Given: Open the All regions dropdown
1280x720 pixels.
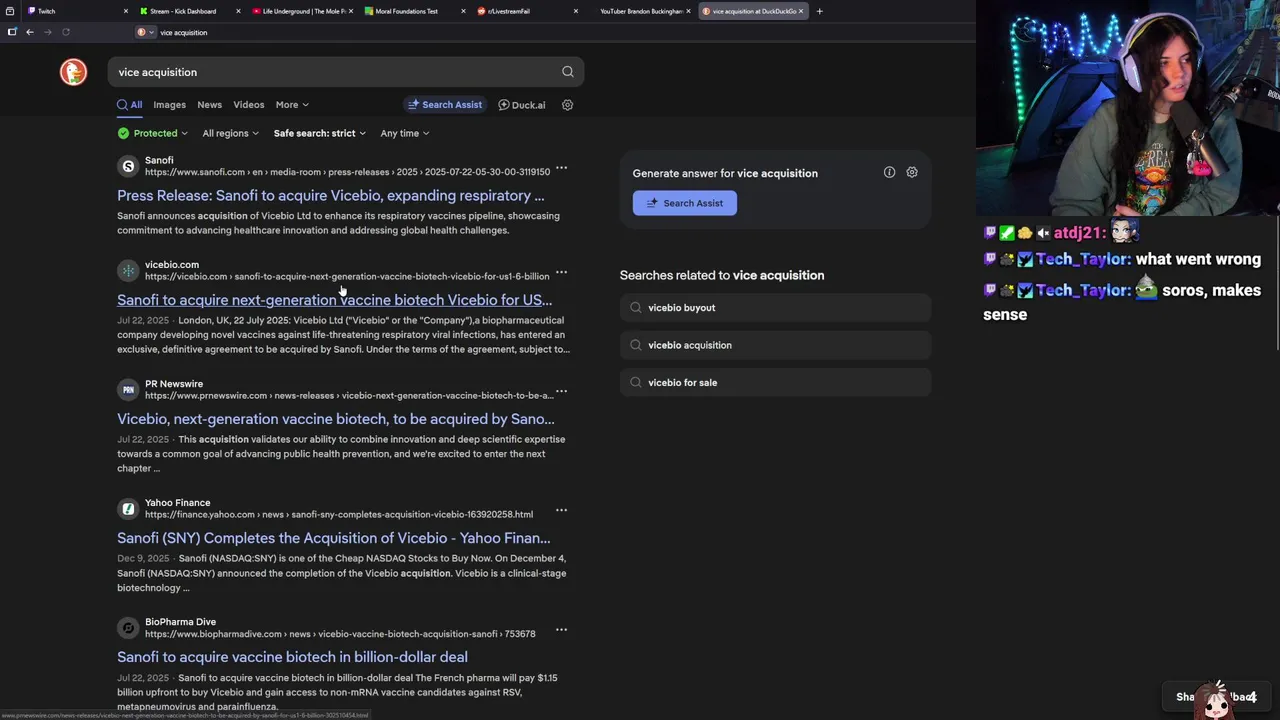Looking at the screenshot, I should tap(230, 133).
